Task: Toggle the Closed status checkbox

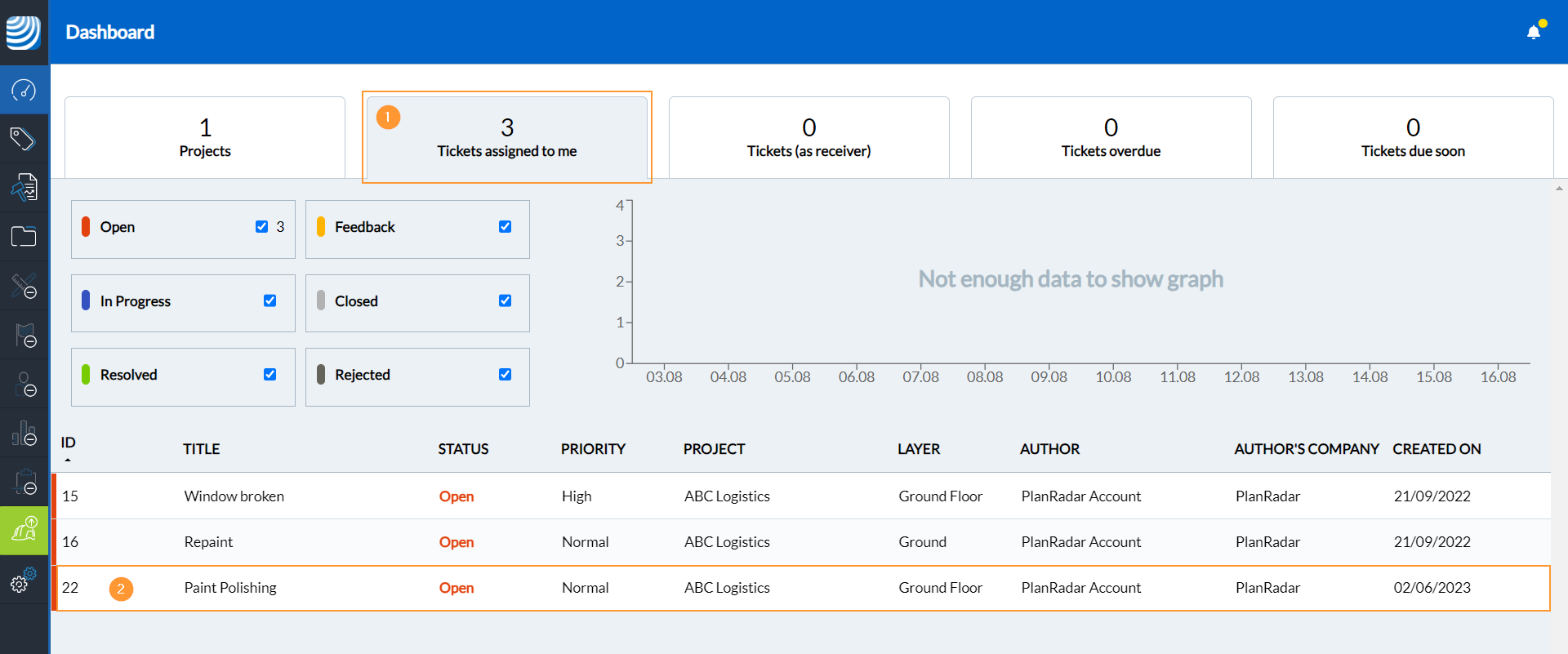Action: click(x=505, y=300)
